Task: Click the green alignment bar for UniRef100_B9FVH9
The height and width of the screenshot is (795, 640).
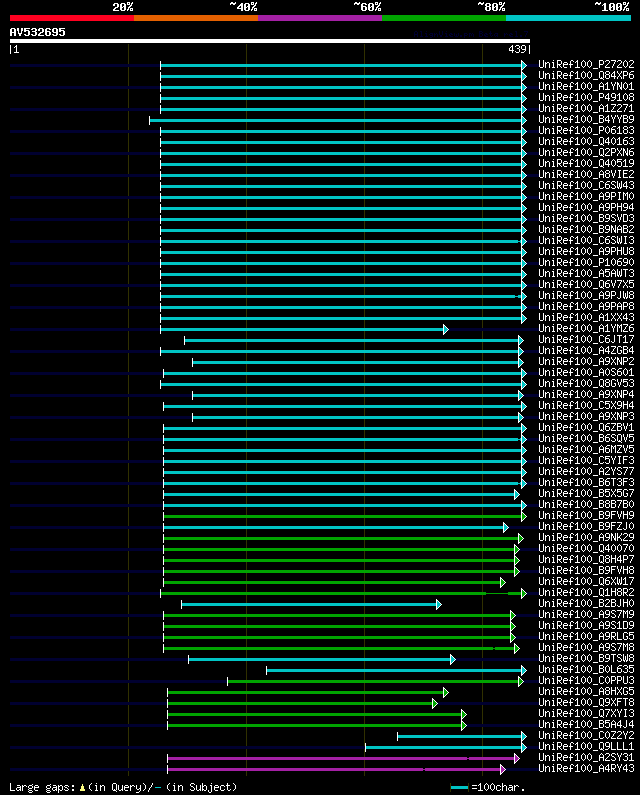Action: pos(344,517)
